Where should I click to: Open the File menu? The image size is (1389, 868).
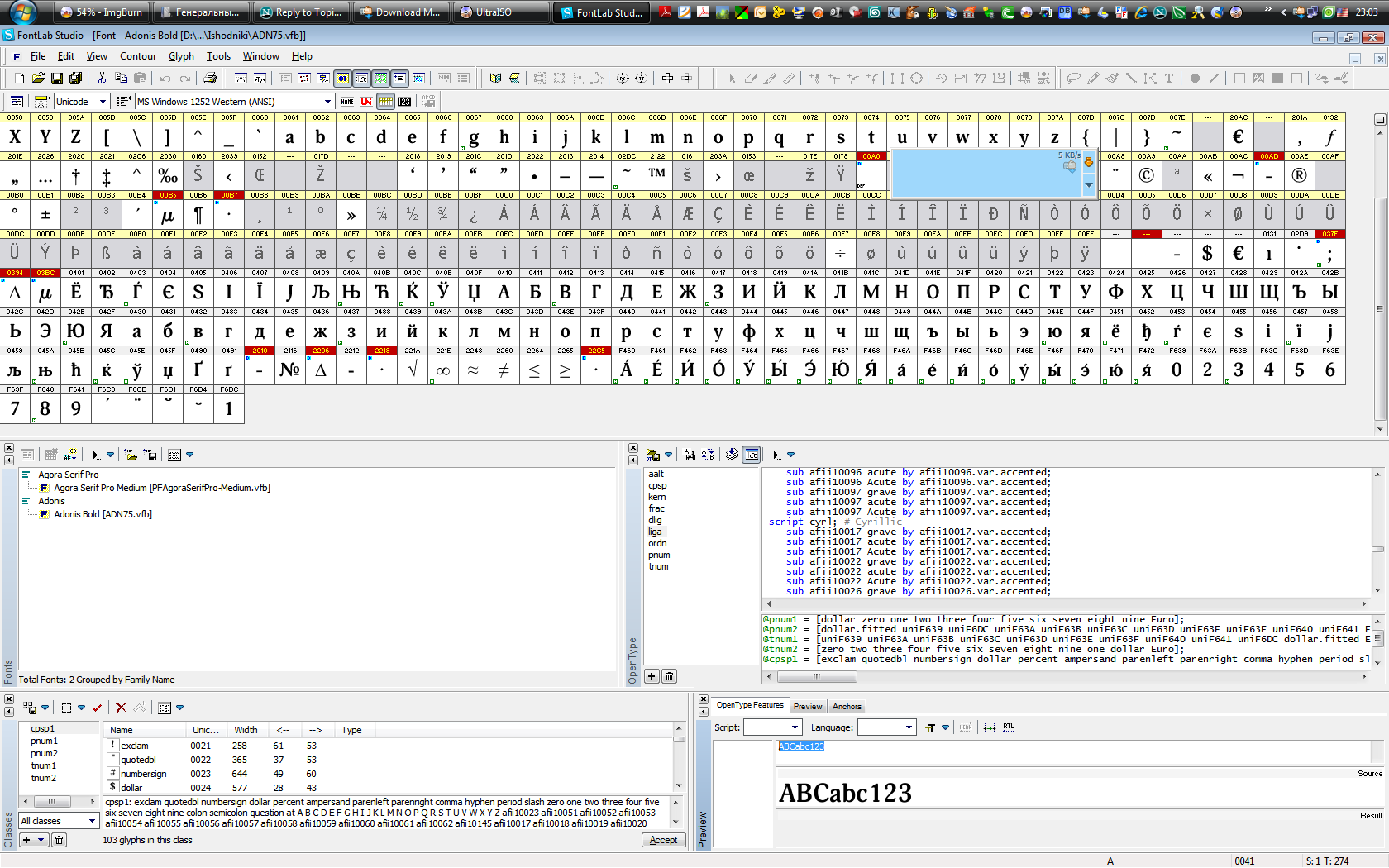(x=38, y=56)
